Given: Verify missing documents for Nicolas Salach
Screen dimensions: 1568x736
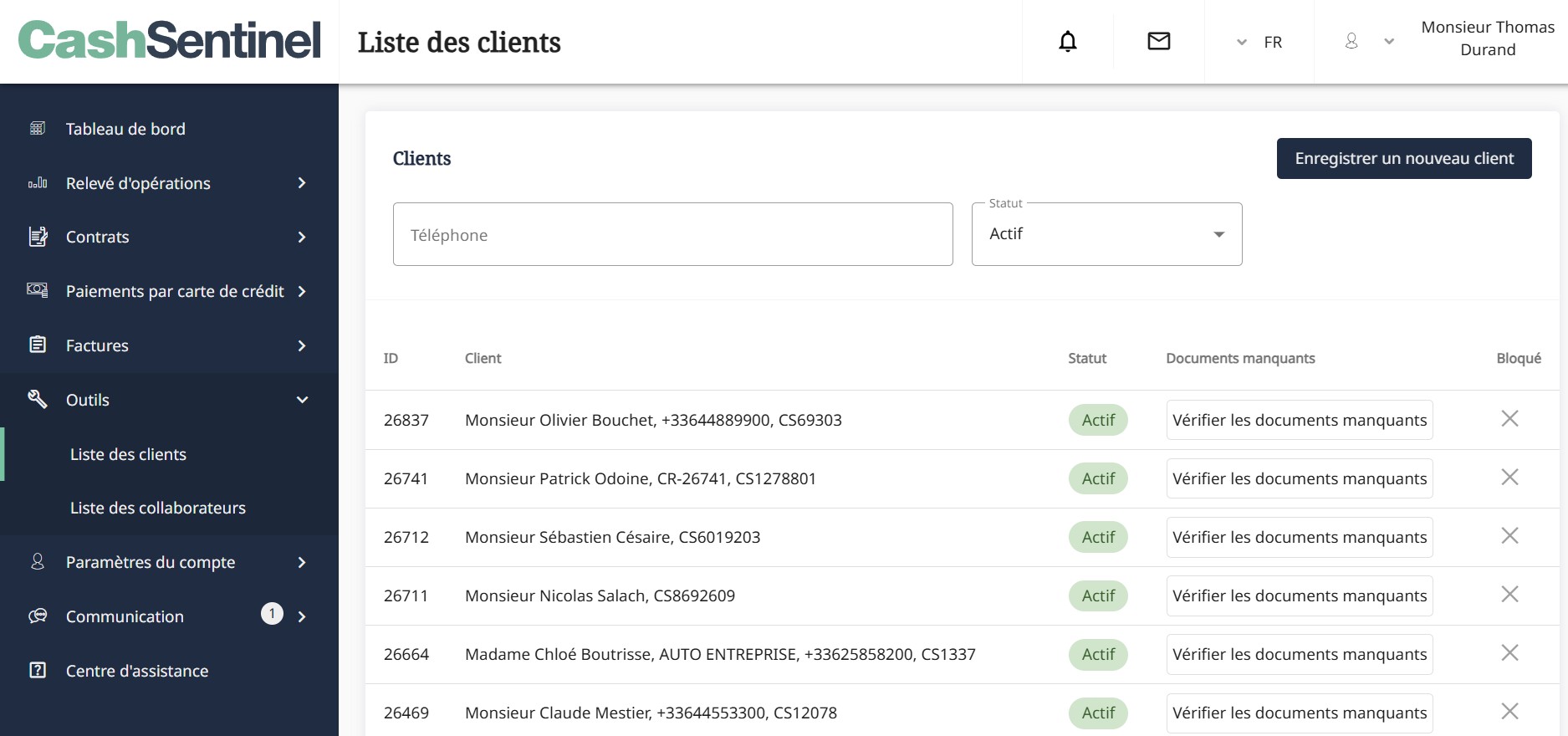Looking at the screenshot, I should tap(1300, 595).
